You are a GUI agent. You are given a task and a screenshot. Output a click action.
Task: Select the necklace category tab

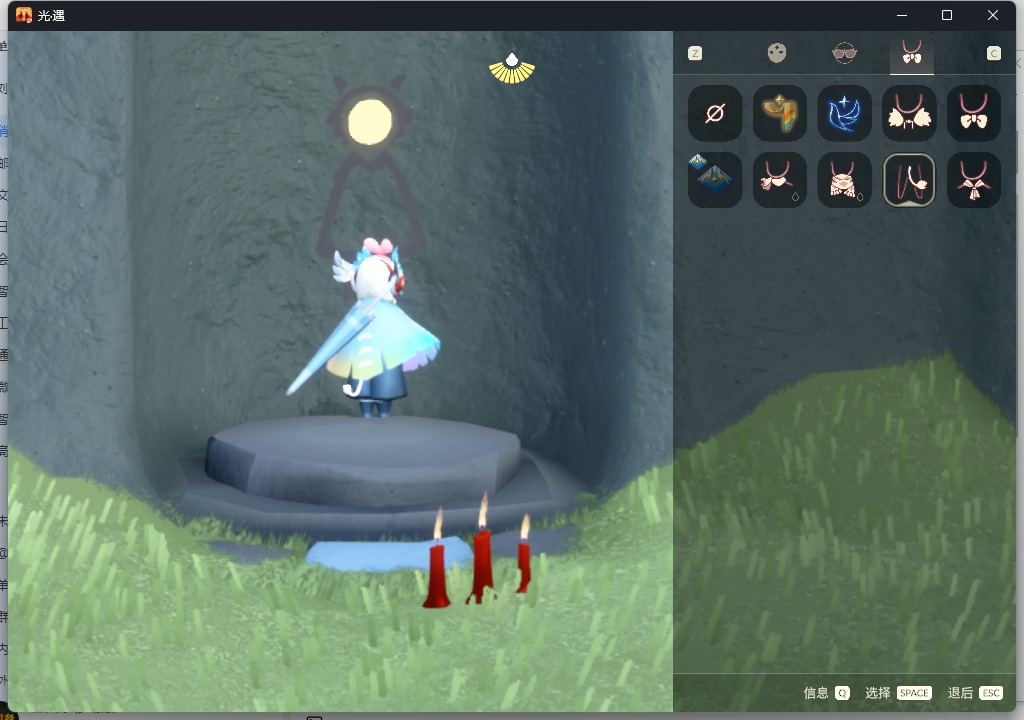pyautogui.click(x=911, y=53)
